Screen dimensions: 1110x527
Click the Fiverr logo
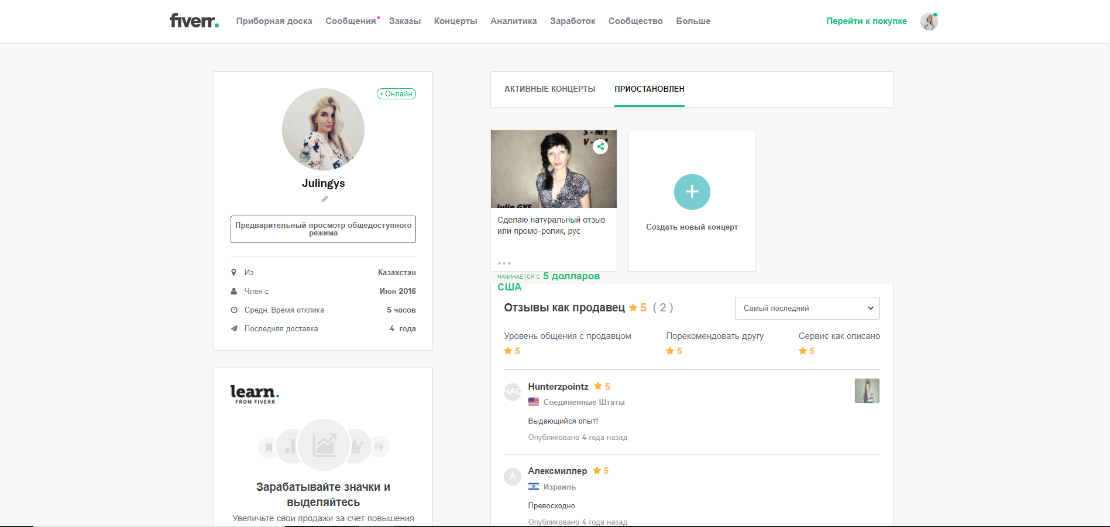click(x=194, y=21)
